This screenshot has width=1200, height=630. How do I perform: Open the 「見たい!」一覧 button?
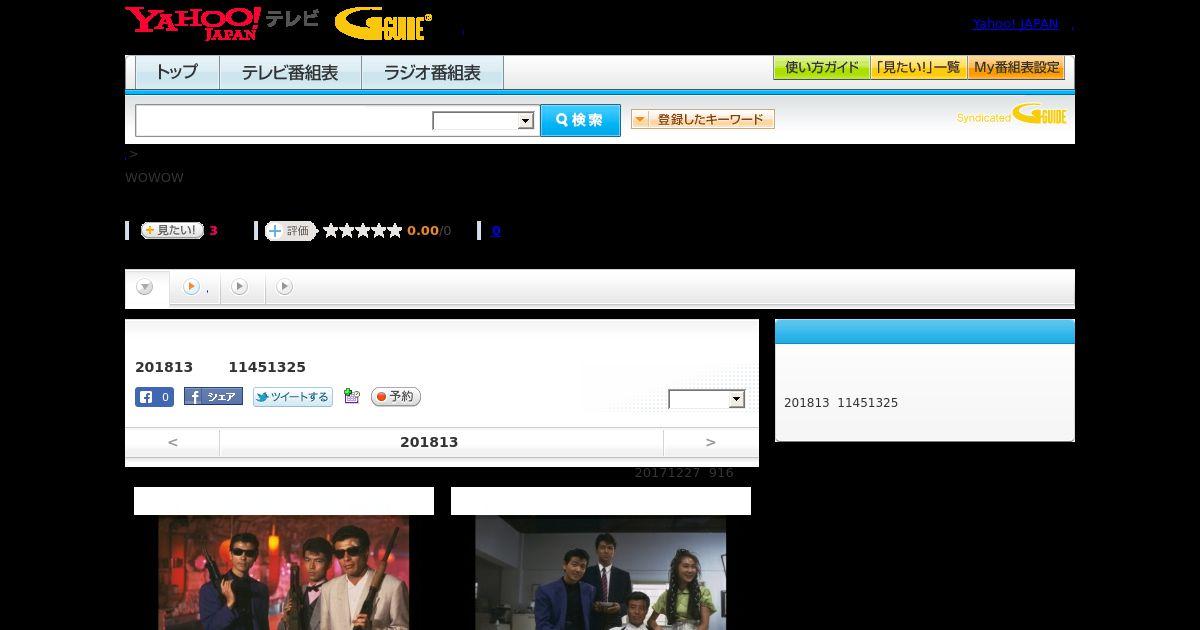[918, 68]
